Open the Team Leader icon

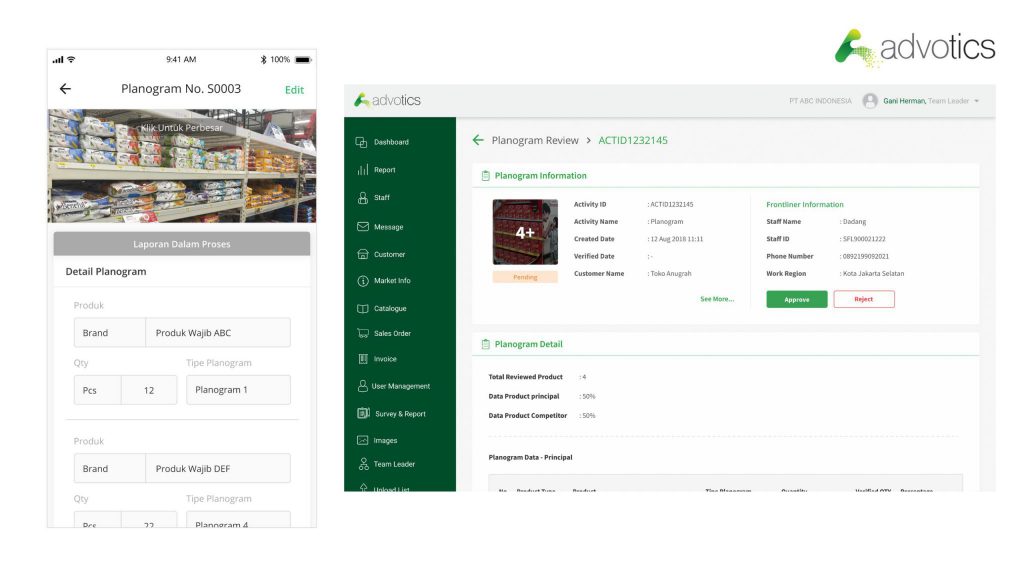[x=363, y=464]
